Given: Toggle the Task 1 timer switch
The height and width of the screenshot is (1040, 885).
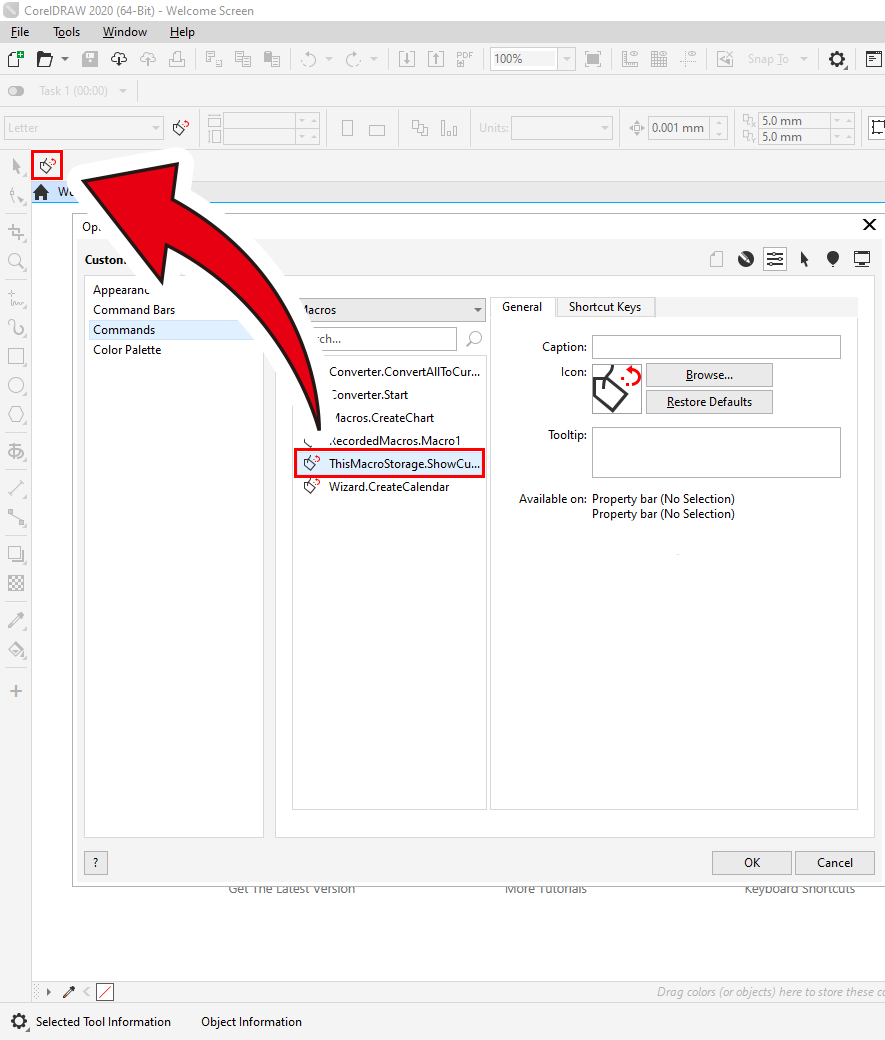Looking at the screenshot, I should [x=16, y=91].
